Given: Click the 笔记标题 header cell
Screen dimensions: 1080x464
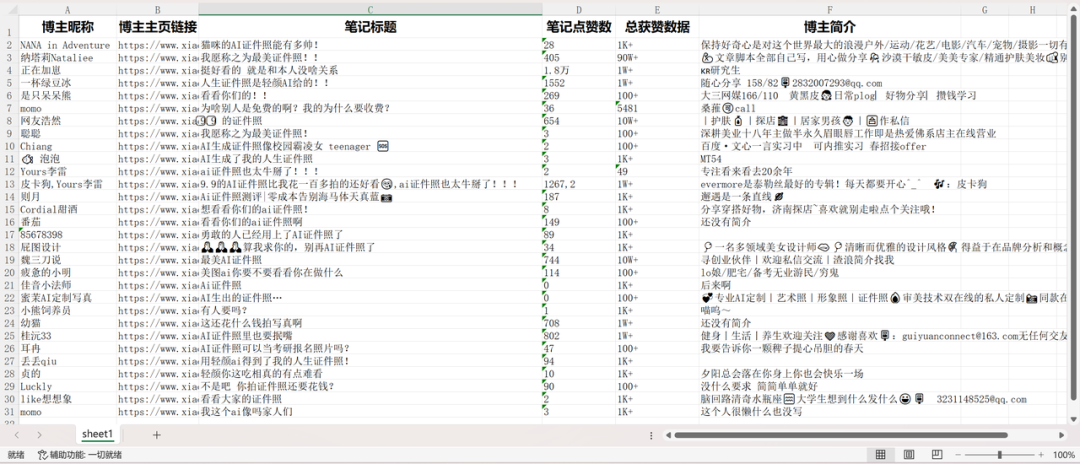Looking at the screenshot, I should tap(371, 28).
